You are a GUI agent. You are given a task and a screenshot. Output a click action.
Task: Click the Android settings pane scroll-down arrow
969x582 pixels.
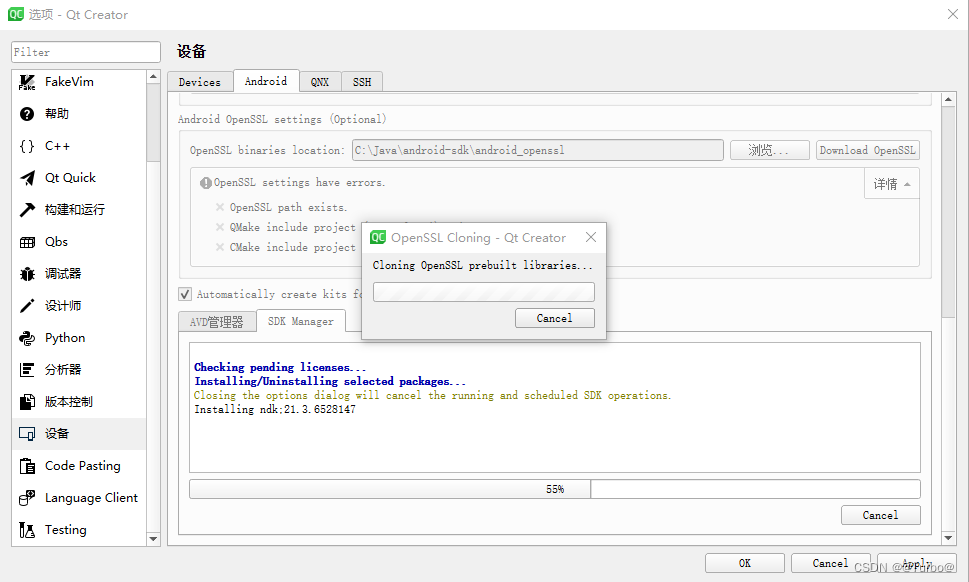(949, 538)
